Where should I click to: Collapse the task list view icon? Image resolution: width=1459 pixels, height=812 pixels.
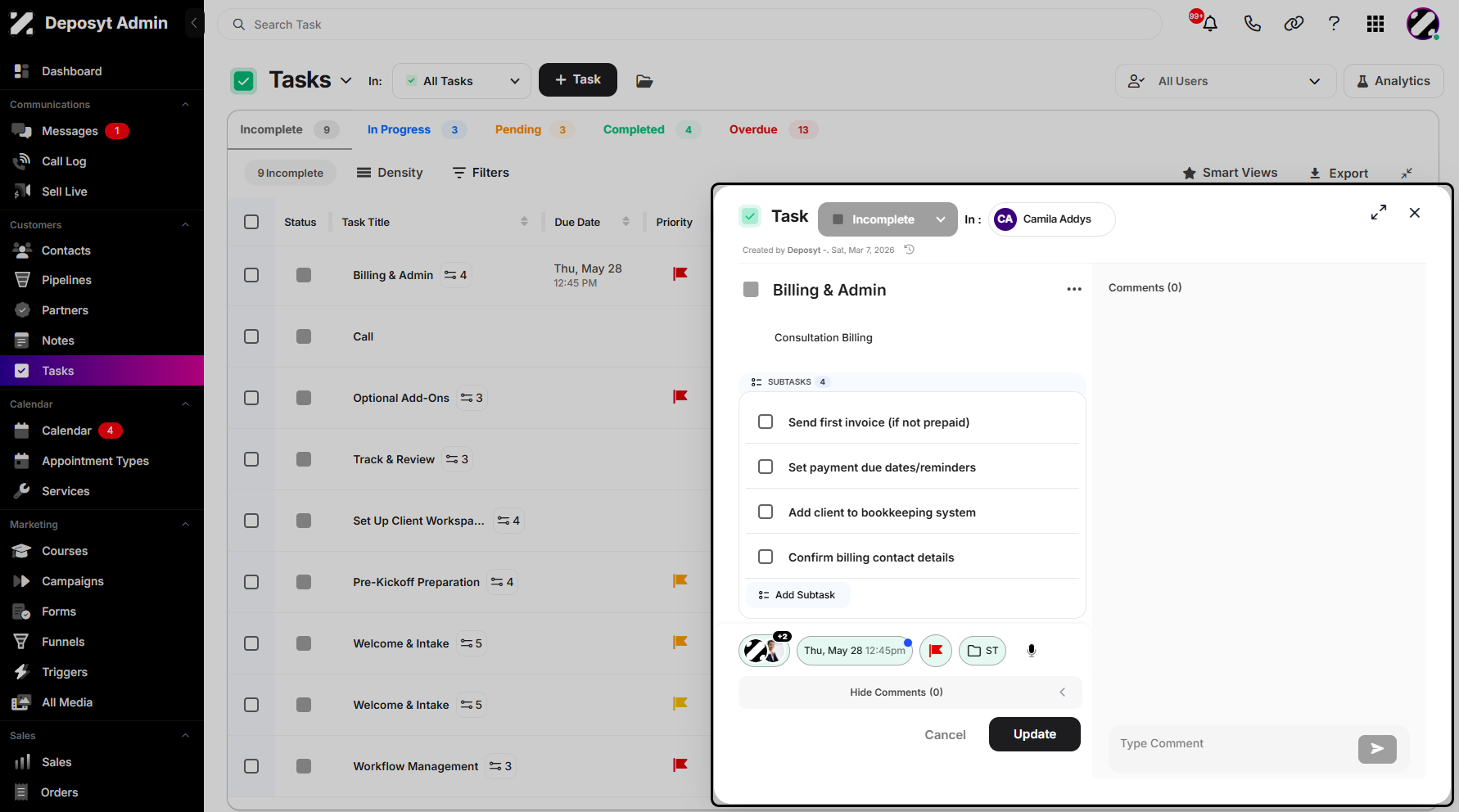[x=1407, y=174]
